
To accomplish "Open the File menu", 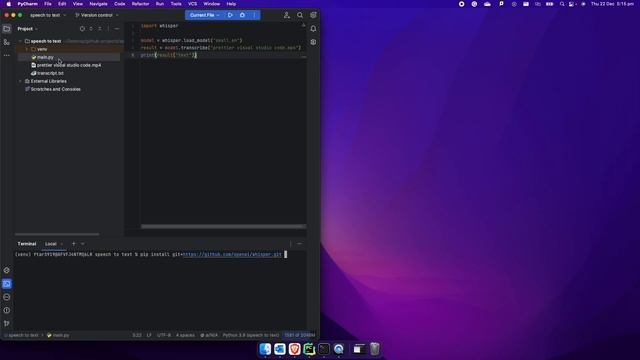I will 48,4.
